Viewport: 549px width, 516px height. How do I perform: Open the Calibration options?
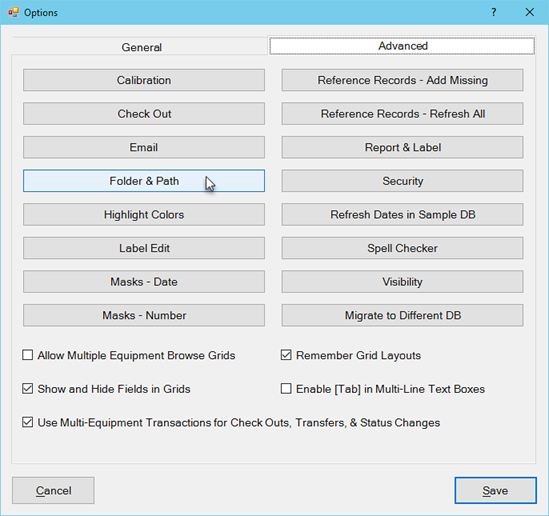pyautogui.click(x=144, y=80)
